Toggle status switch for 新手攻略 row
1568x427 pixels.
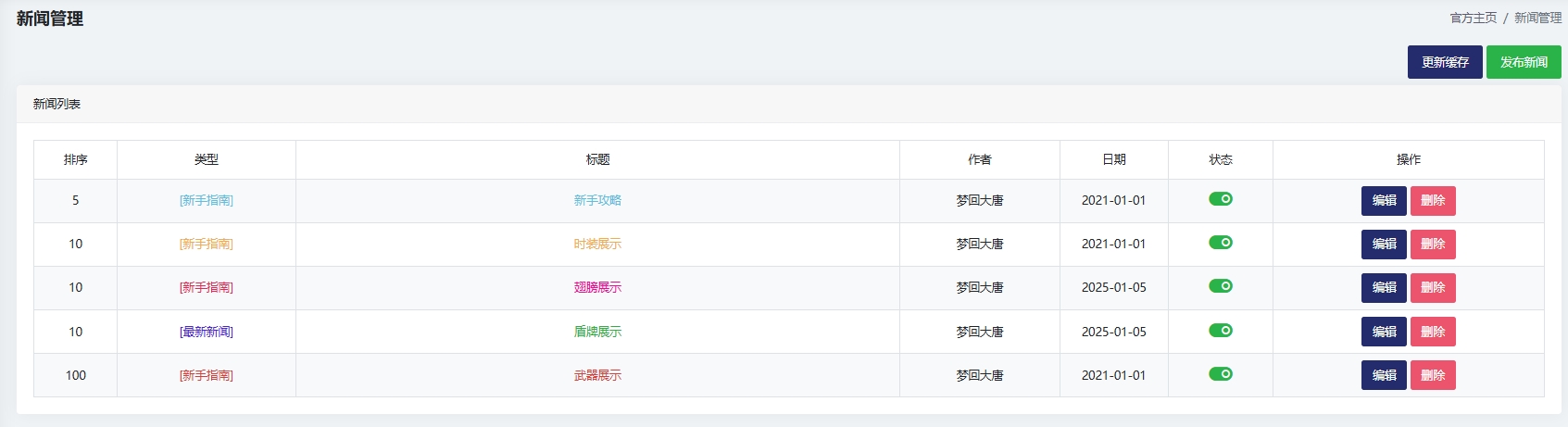point(1220,199)
